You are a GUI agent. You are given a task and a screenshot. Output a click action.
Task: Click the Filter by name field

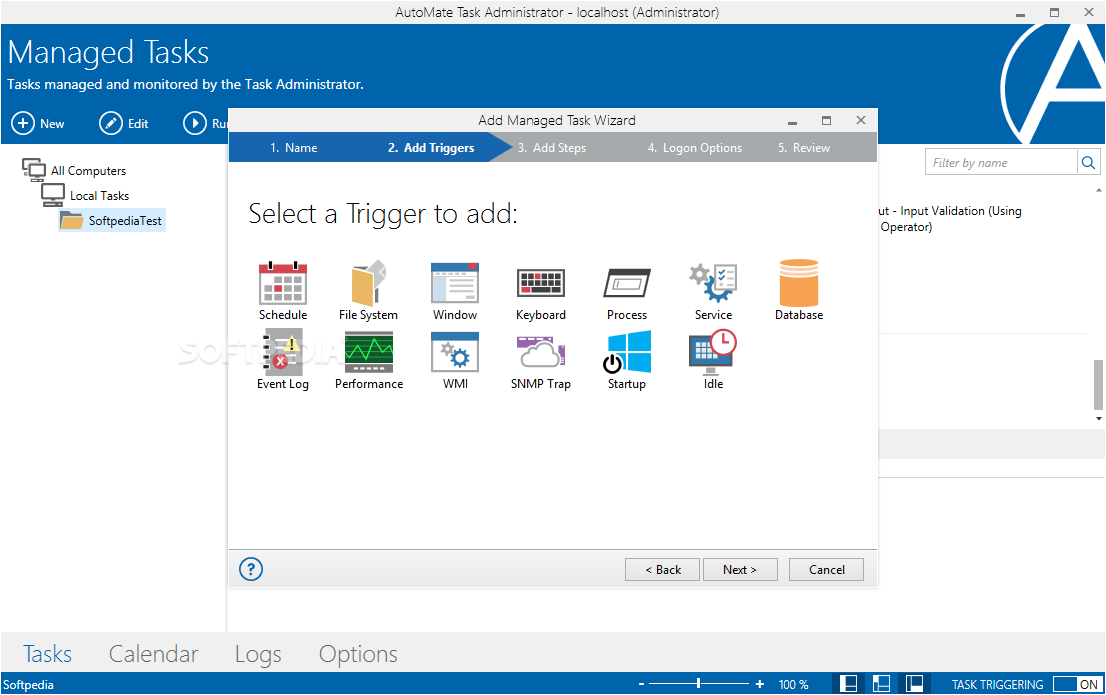point(1001,163)
